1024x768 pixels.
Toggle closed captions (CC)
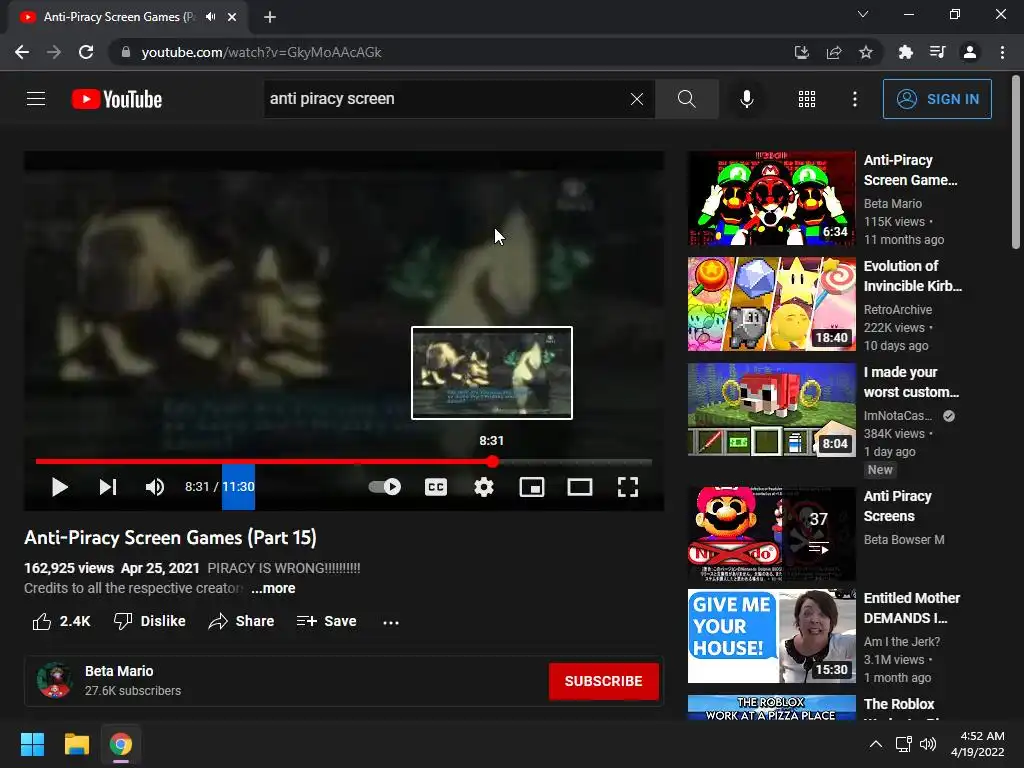[436, 487]
